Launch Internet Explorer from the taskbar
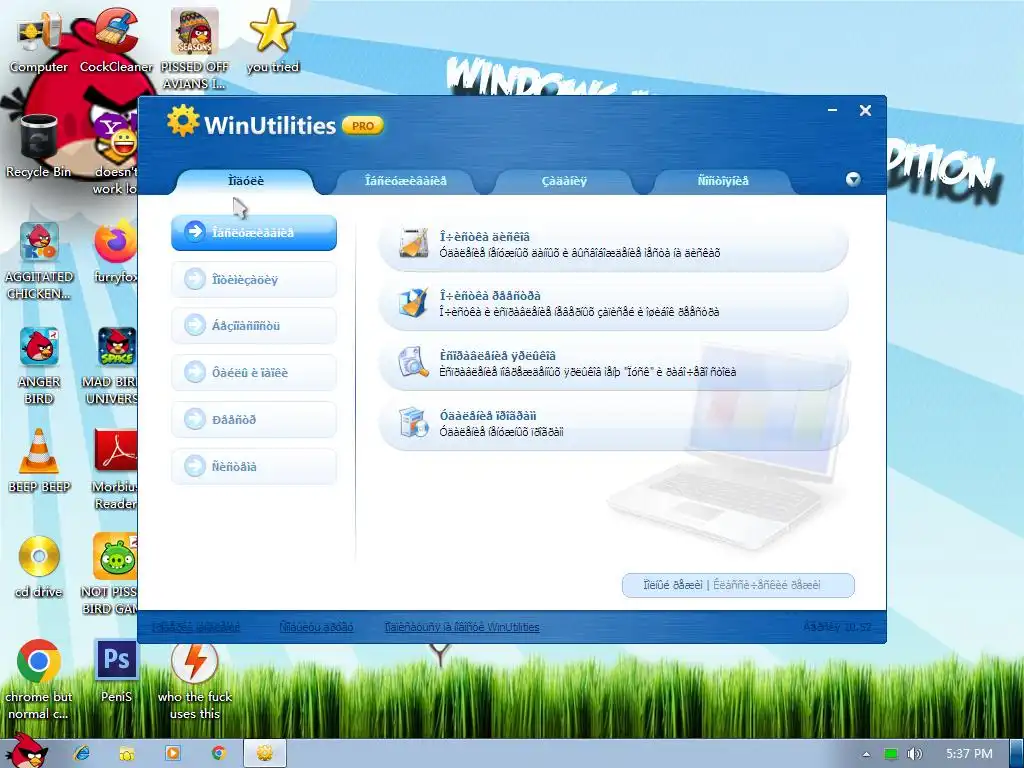The image size is (1024, 768). coord(82,753)
